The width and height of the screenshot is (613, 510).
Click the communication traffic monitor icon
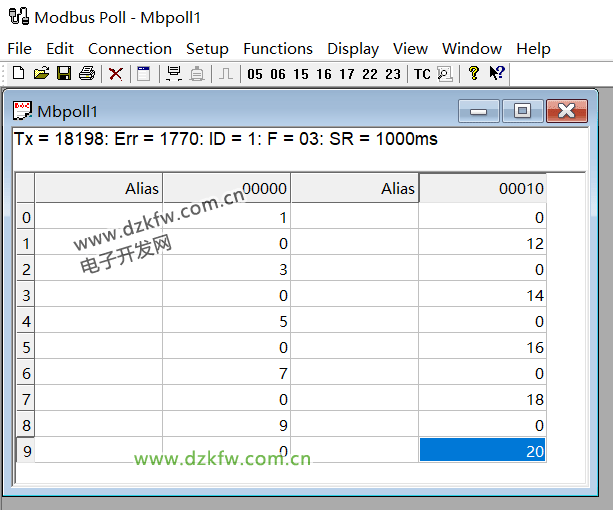pyautogui.click(x=445, y=73)
